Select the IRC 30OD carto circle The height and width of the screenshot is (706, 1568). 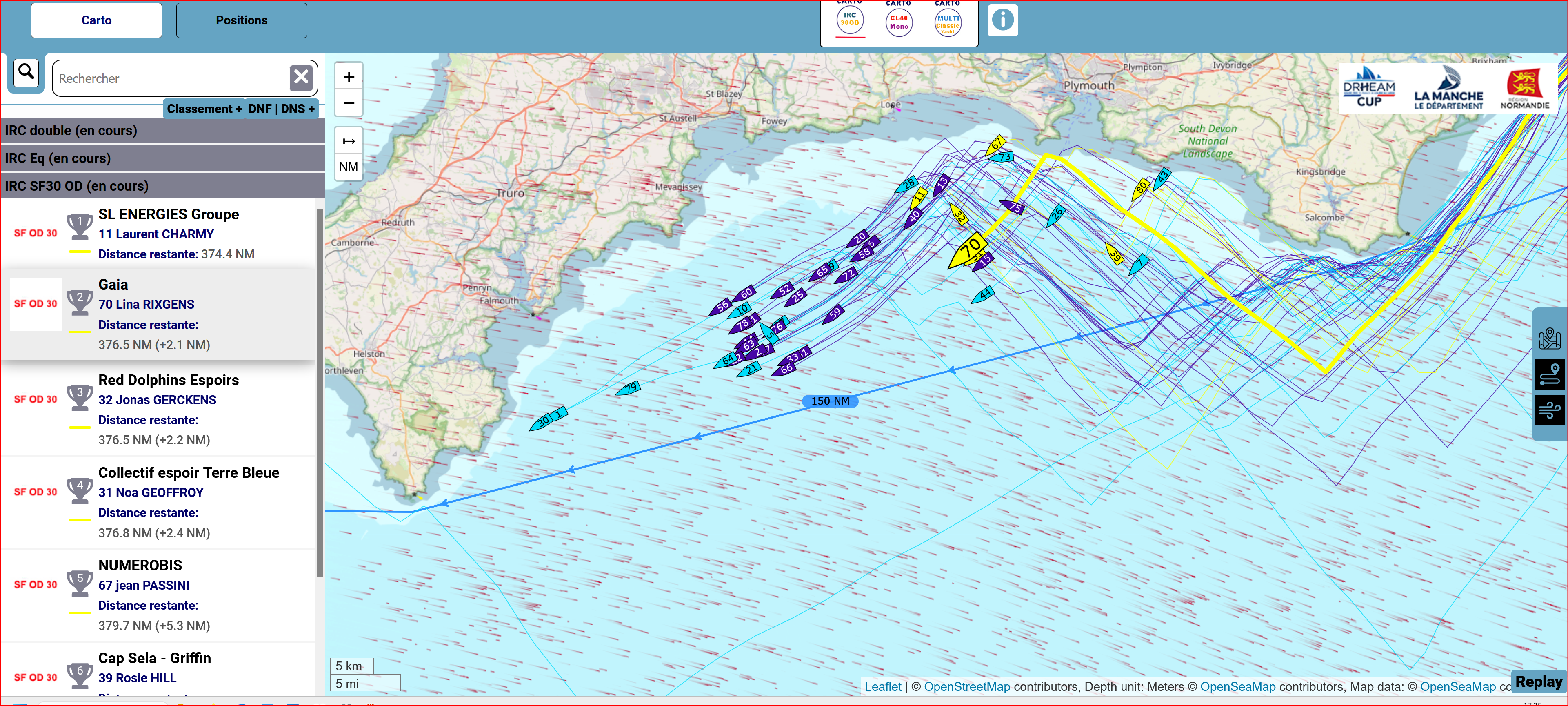850,20
